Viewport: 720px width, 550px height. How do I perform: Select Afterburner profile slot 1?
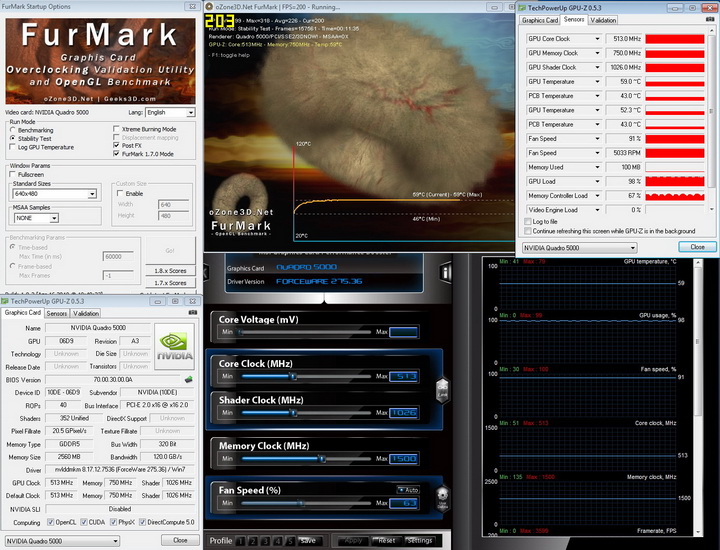coord(241,541)
